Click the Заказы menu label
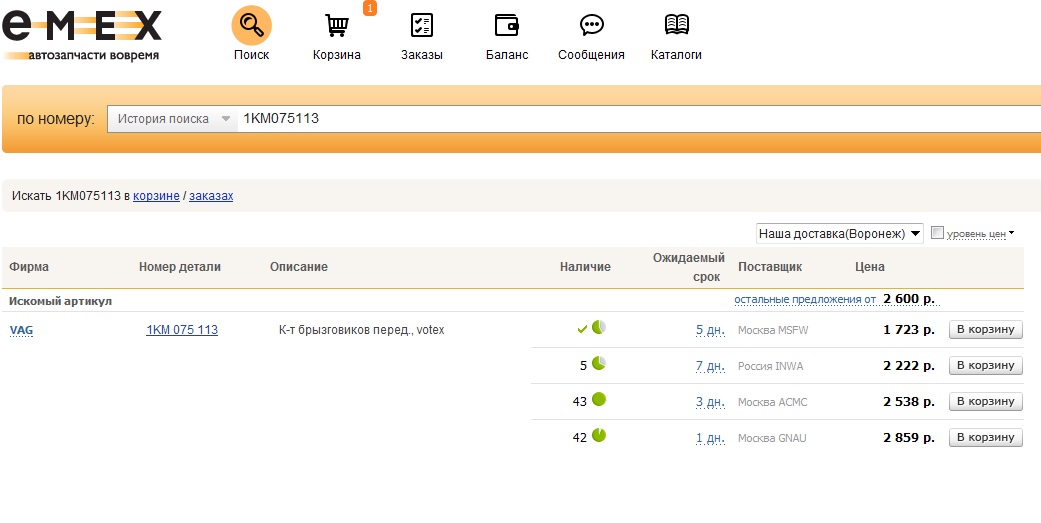Screen dimensions: 1041x523 click(422, 55)
